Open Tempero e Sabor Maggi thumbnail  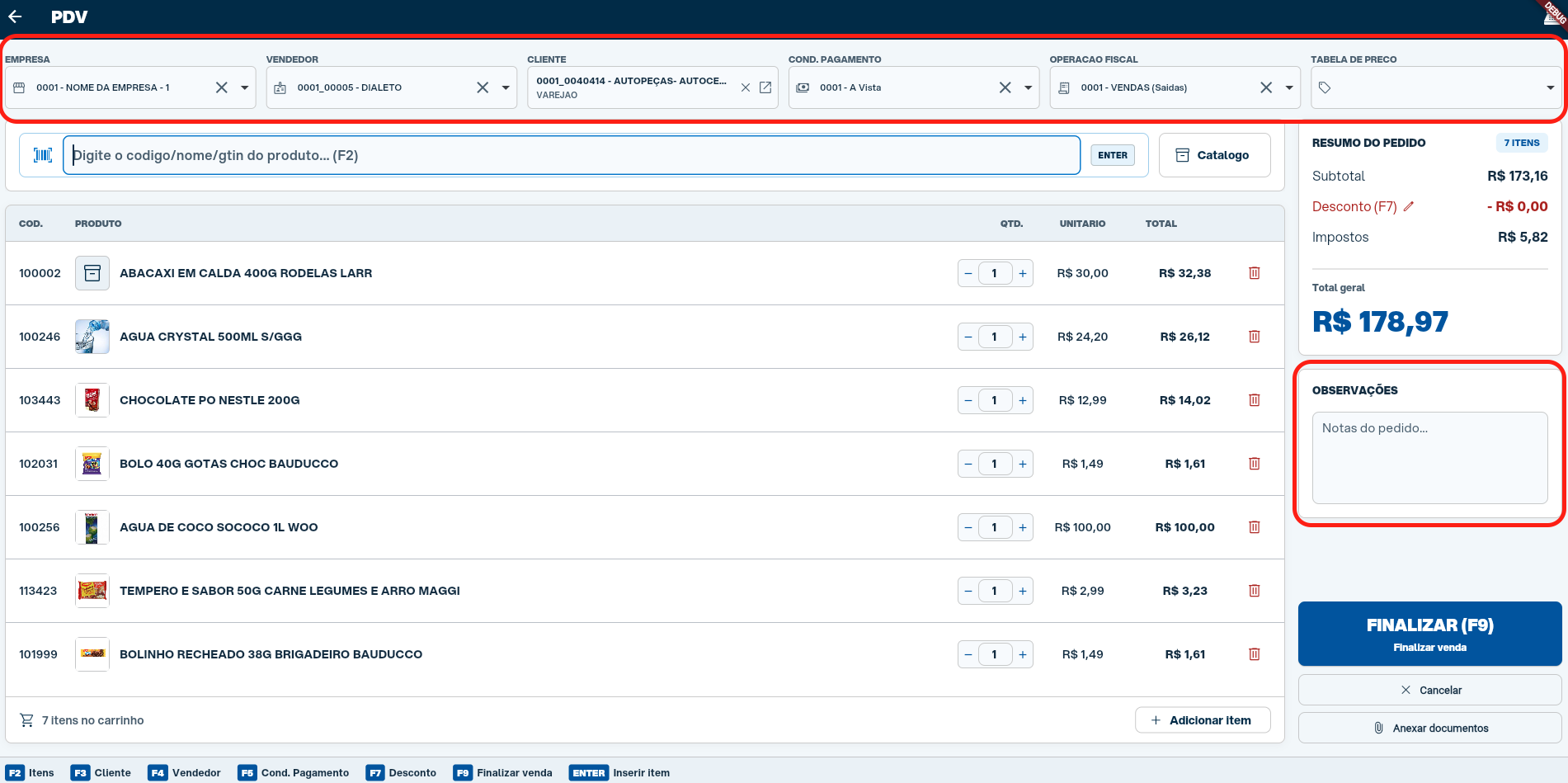[x=92, y=591]
